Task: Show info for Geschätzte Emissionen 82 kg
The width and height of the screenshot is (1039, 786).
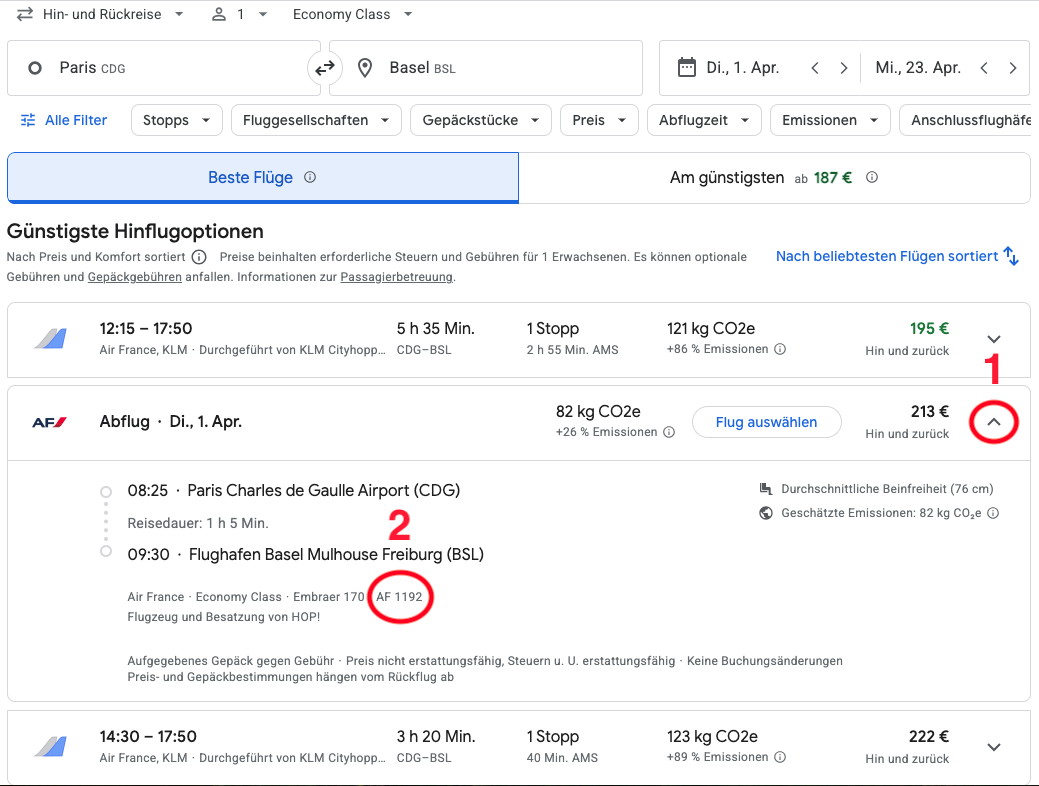Action: 993,513
